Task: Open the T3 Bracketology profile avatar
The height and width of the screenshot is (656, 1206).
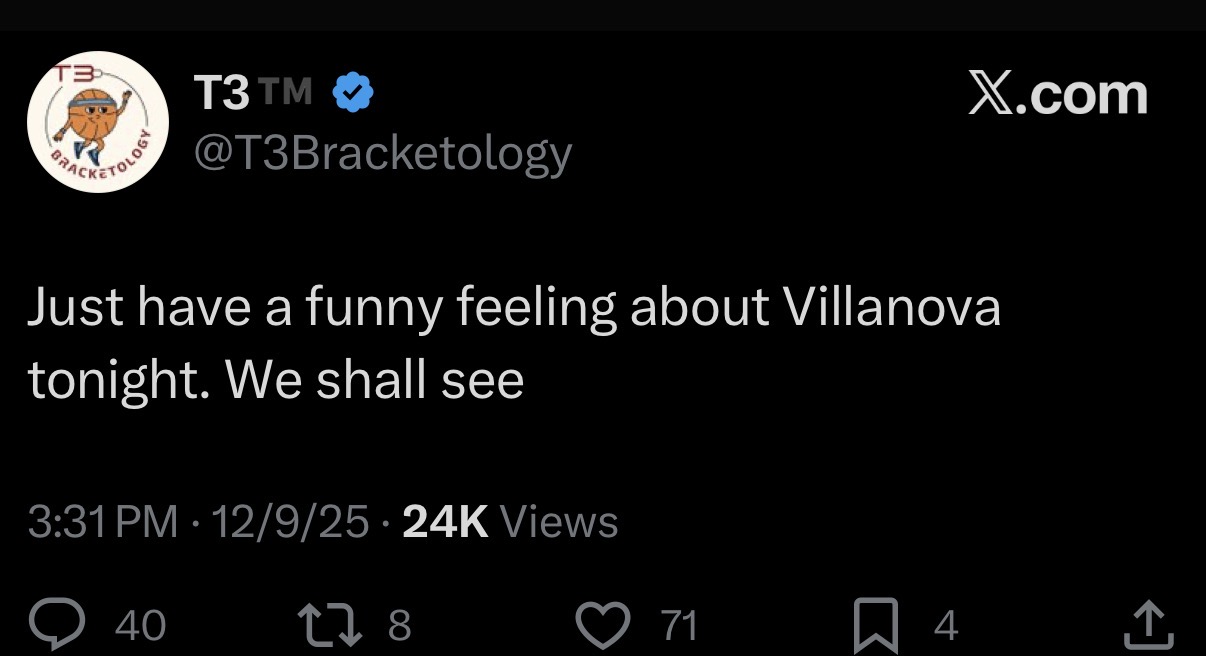Action: click(97, 122)
